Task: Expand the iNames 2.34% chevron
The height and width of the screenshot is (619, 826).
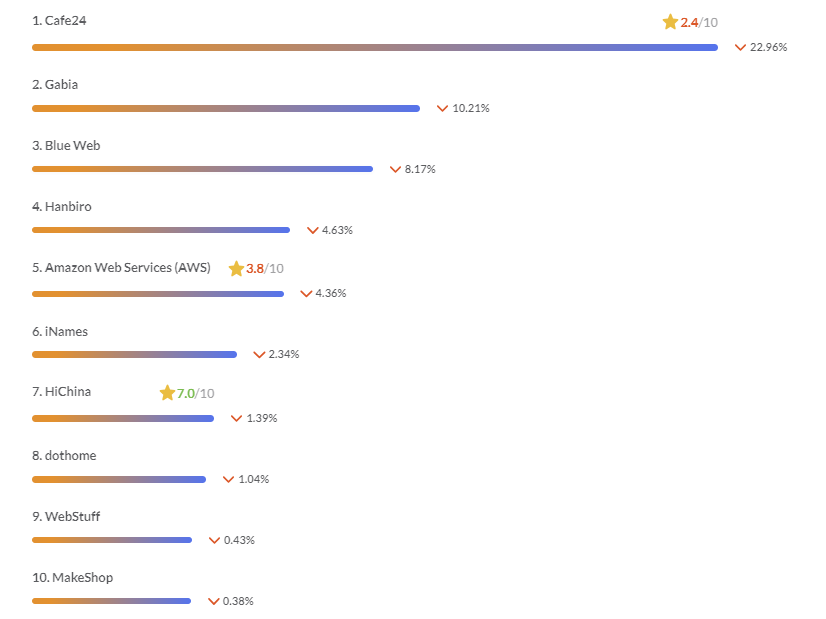Action: [259, 354]
